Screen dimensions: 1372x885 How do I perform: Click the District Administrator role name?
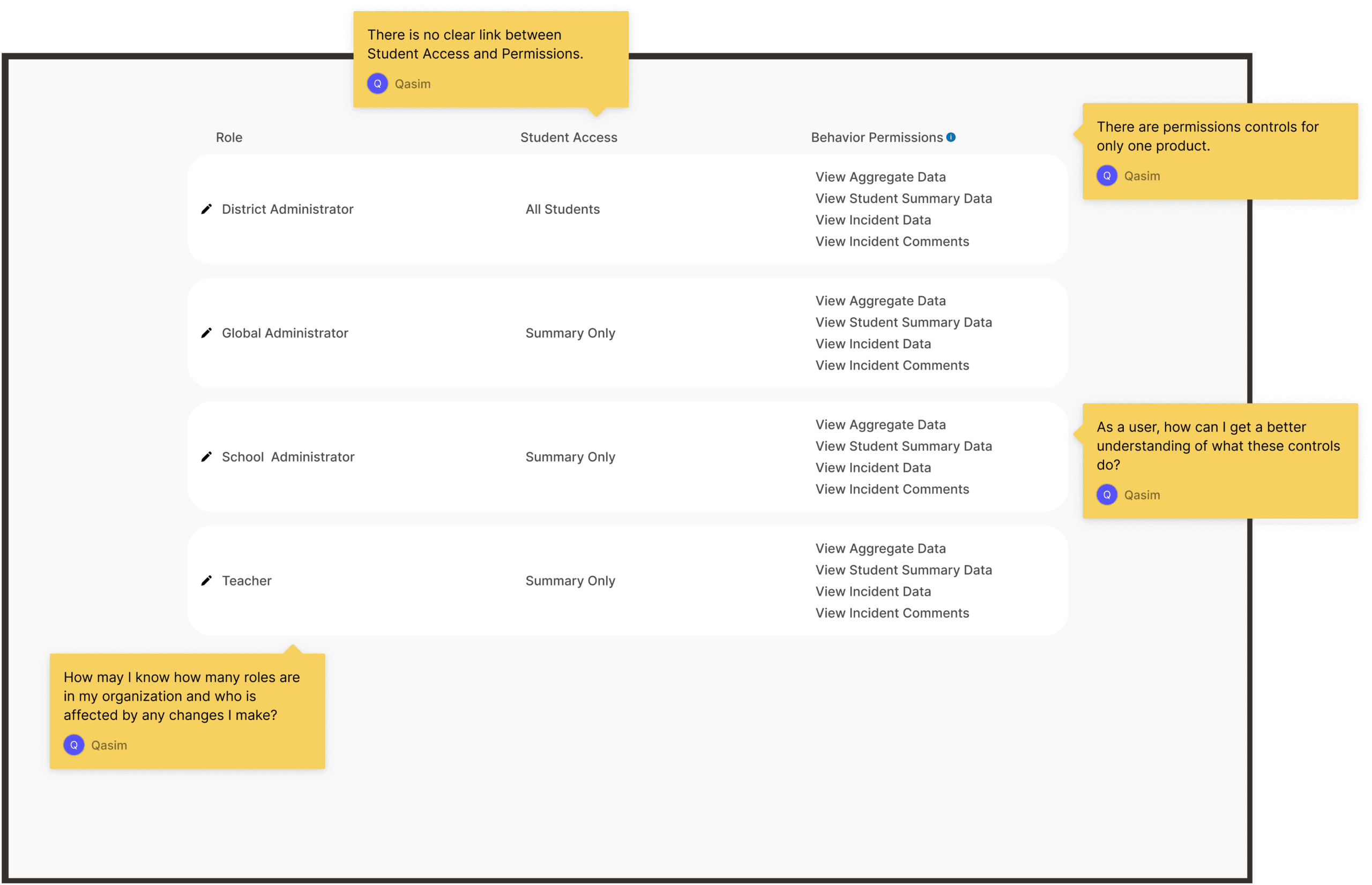pyautogui.click(x=288, y=209)
